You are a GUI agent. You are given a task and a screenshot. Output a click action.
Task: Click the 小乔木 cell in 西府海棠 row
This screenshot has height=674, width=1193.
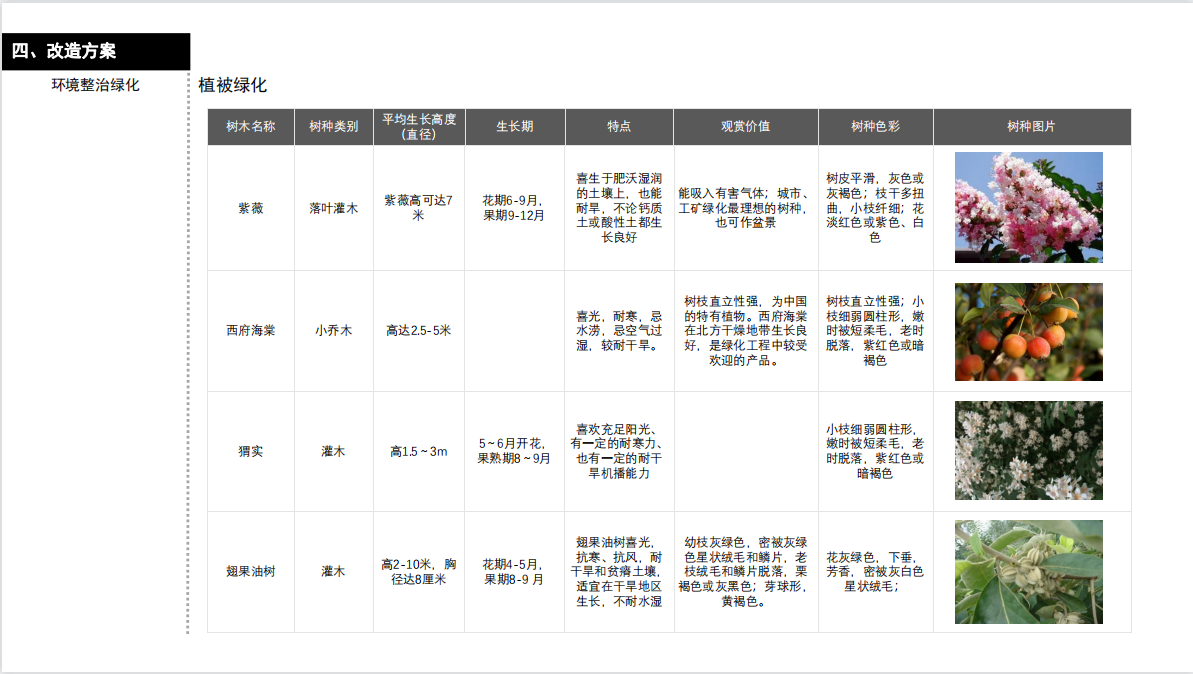[333, 330]
